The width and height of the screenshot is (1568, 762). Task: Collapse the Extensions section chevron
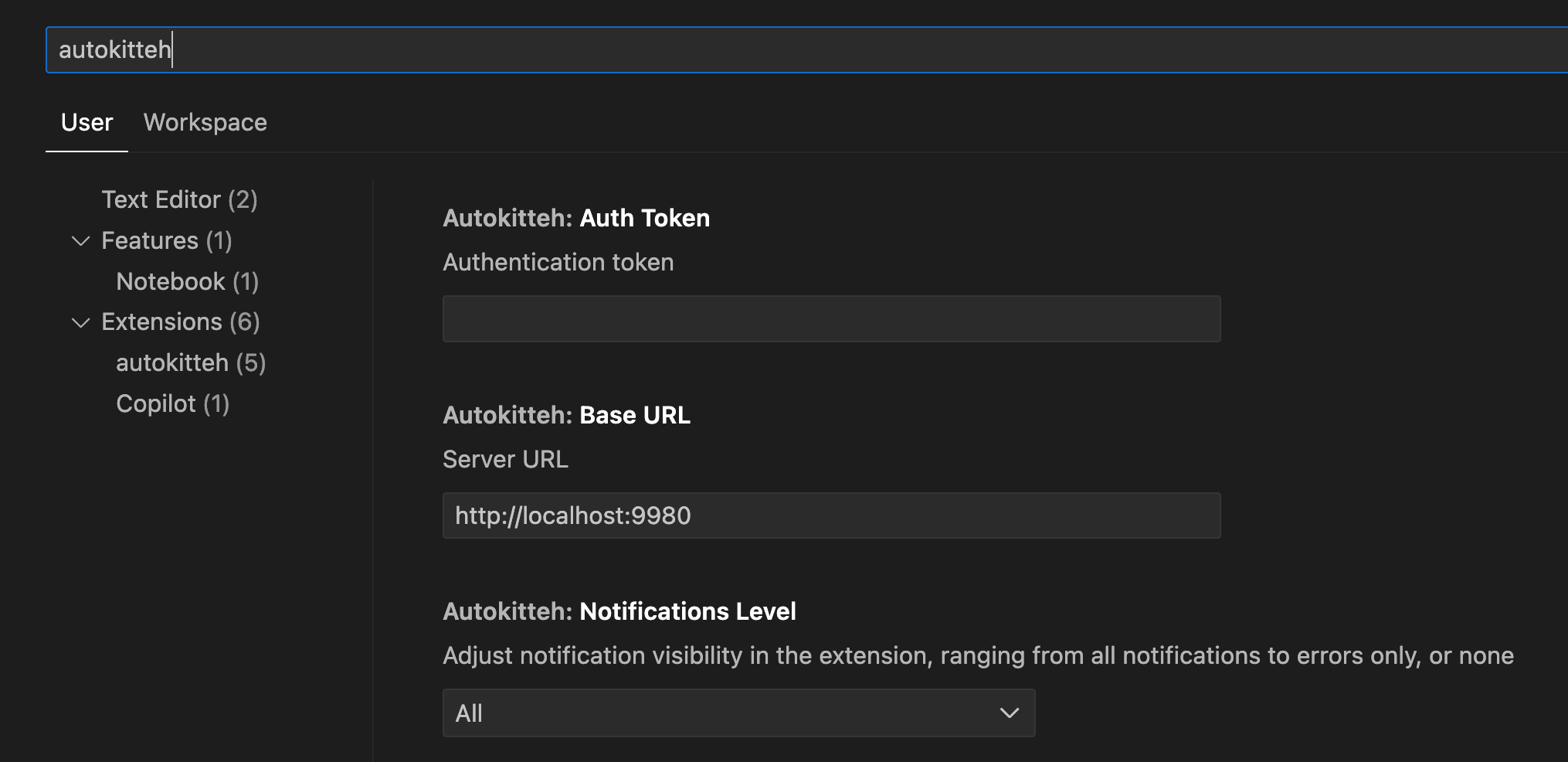click(x=80, y=322)
